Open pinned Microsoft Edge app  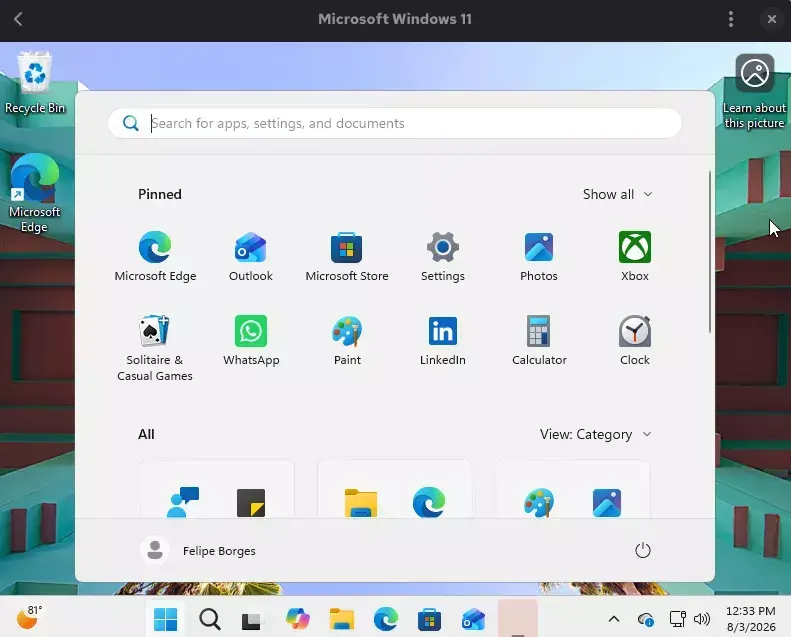coord(155,256)
